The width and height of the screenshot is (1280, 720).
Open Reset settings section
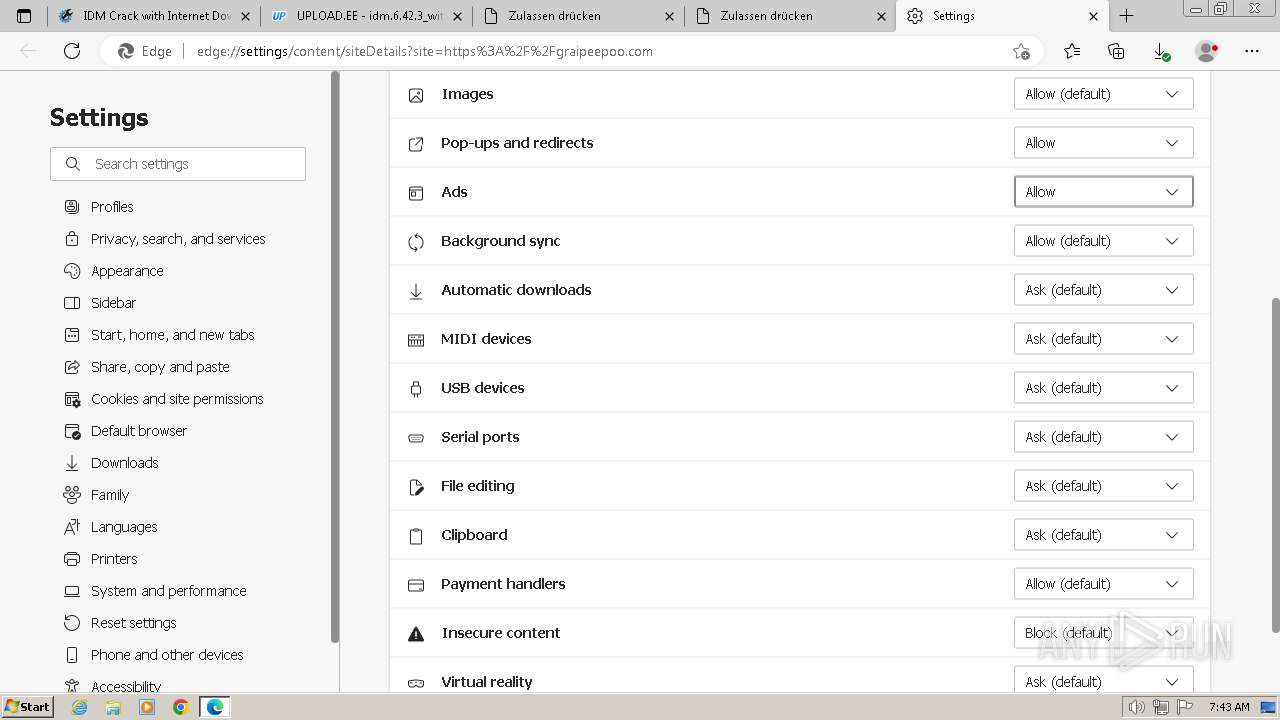133,623
